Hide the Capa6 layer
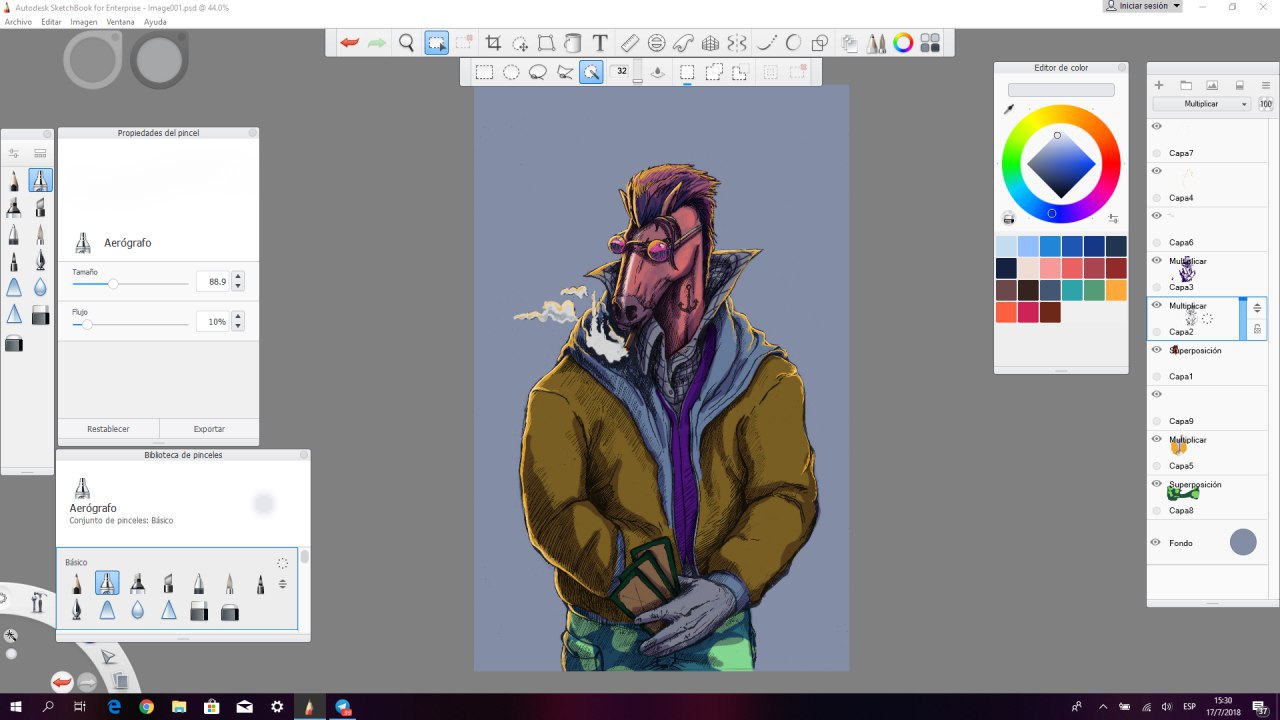Viewport: 1280px width, 720px height. pos(1156,215)
